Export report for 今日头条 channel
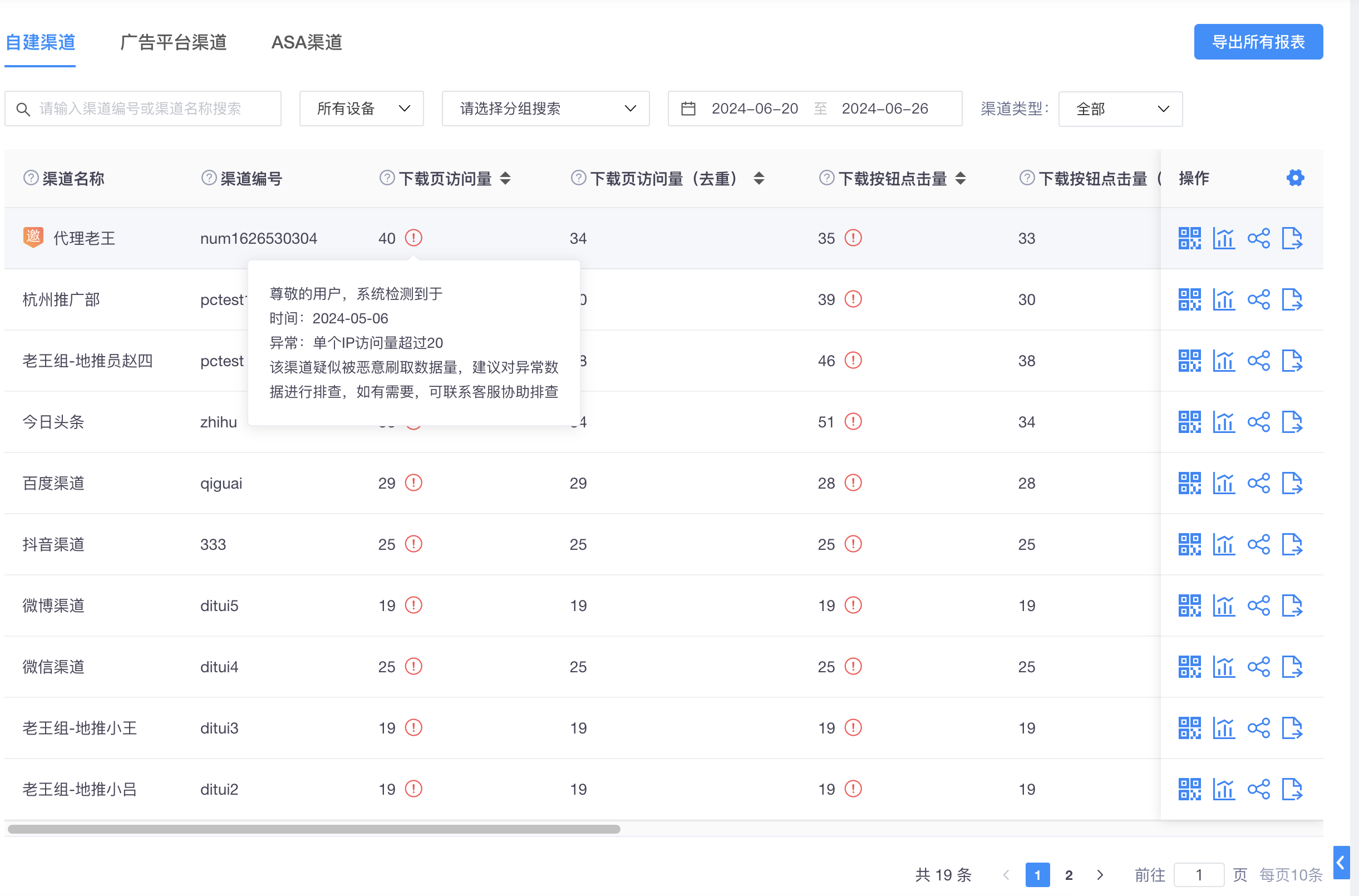The image size is (1359, 896). pyautogui.click(x=1292, y=422)
